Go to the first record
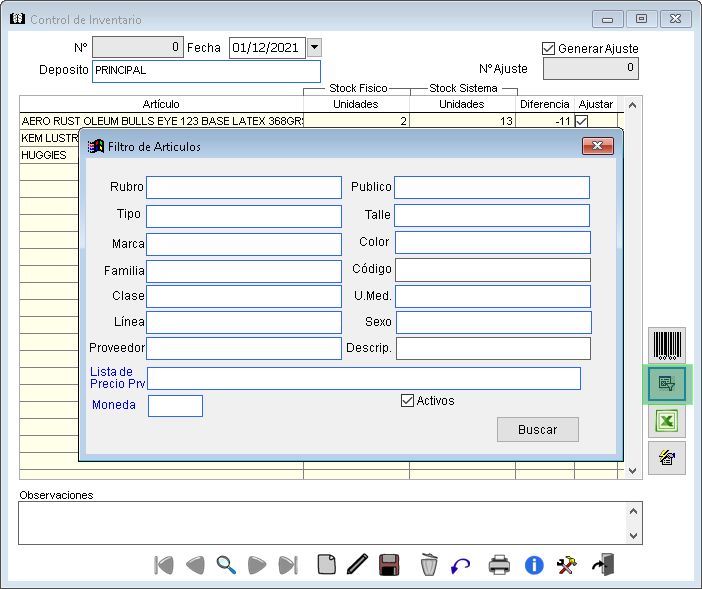 (163, 565)
